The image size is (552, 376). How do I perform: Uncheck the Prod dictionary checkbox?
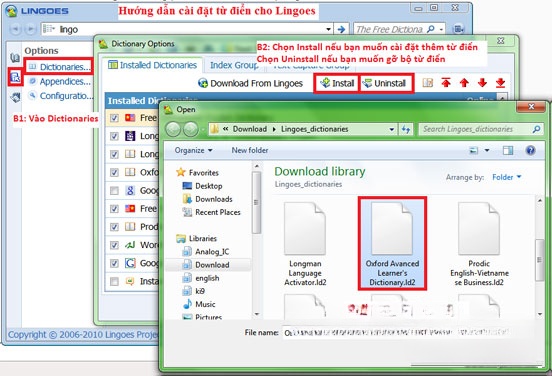114,227
